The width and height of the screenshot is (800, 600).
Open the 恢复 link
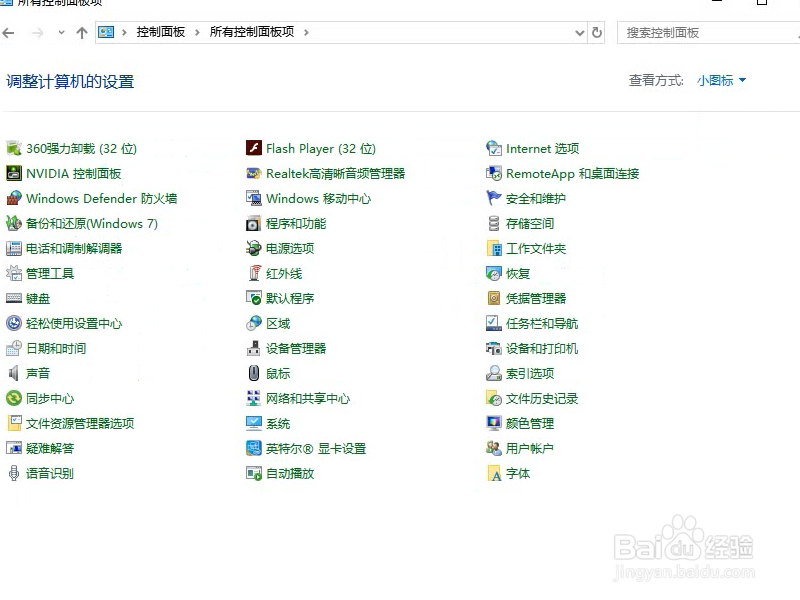pos(518,273)
